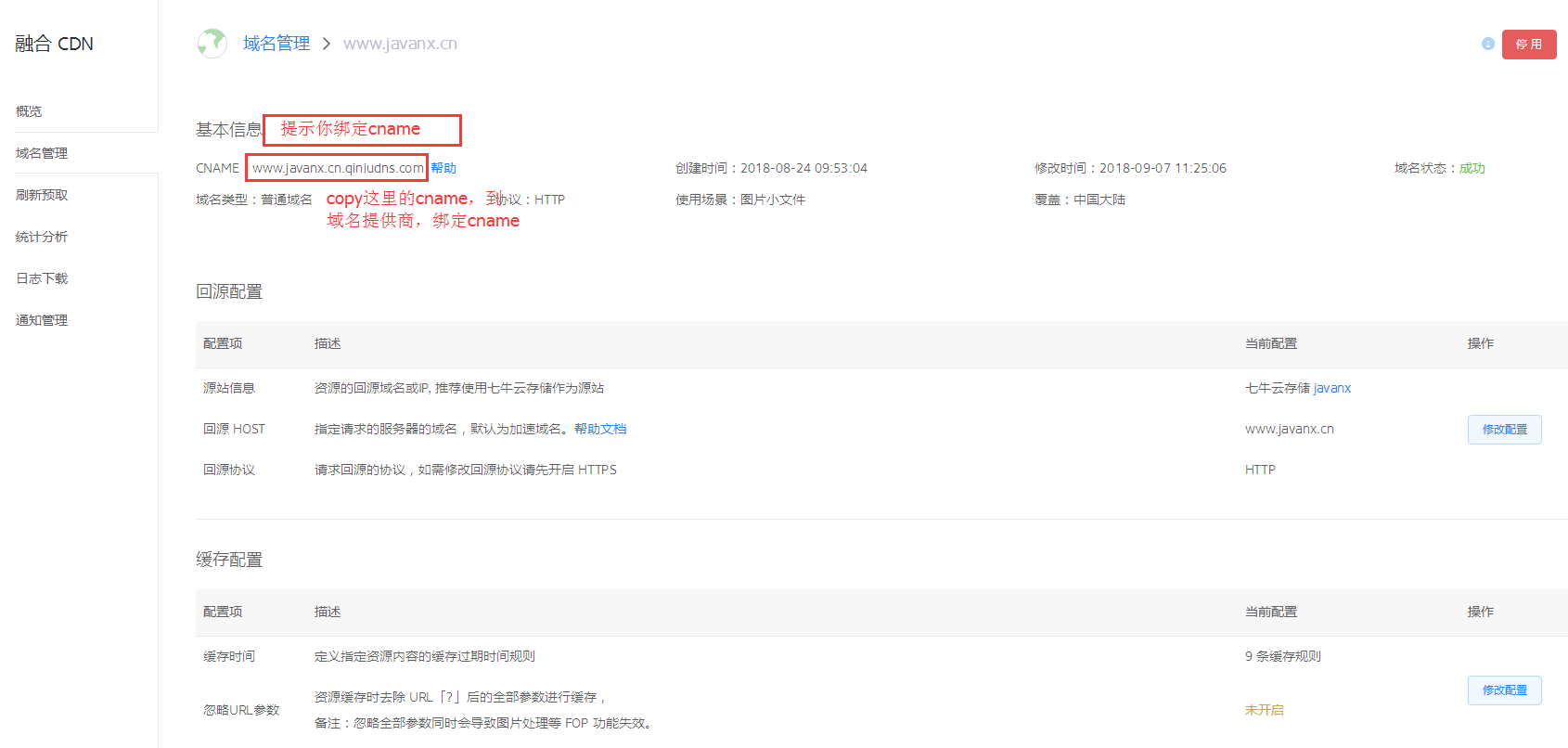Click the www.javanx.cn breadcrumb text
1568x748 pixels.
tap(400, 44)
